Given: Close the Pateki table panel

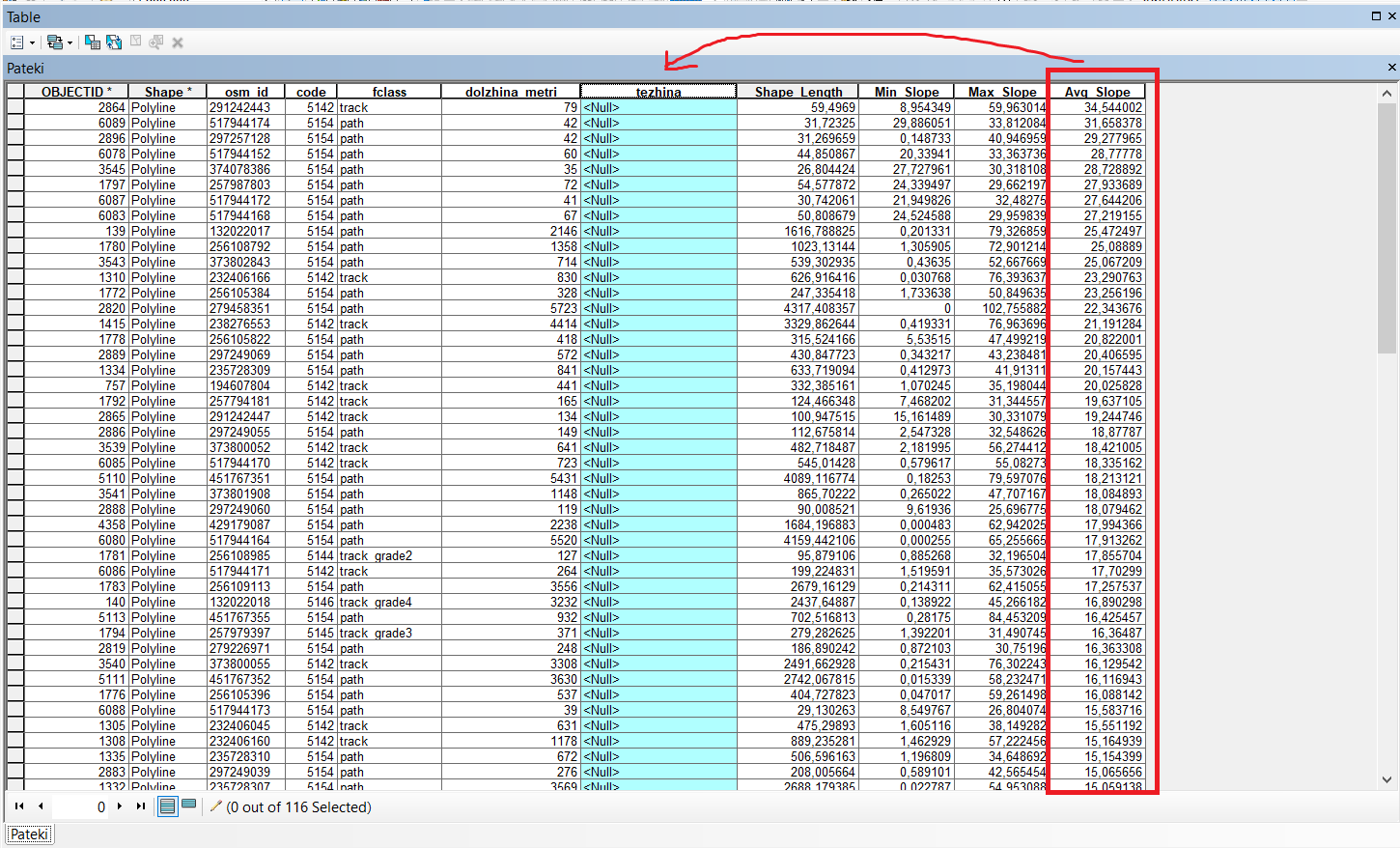Looking at the screenshot, I should coord(1391,68).
